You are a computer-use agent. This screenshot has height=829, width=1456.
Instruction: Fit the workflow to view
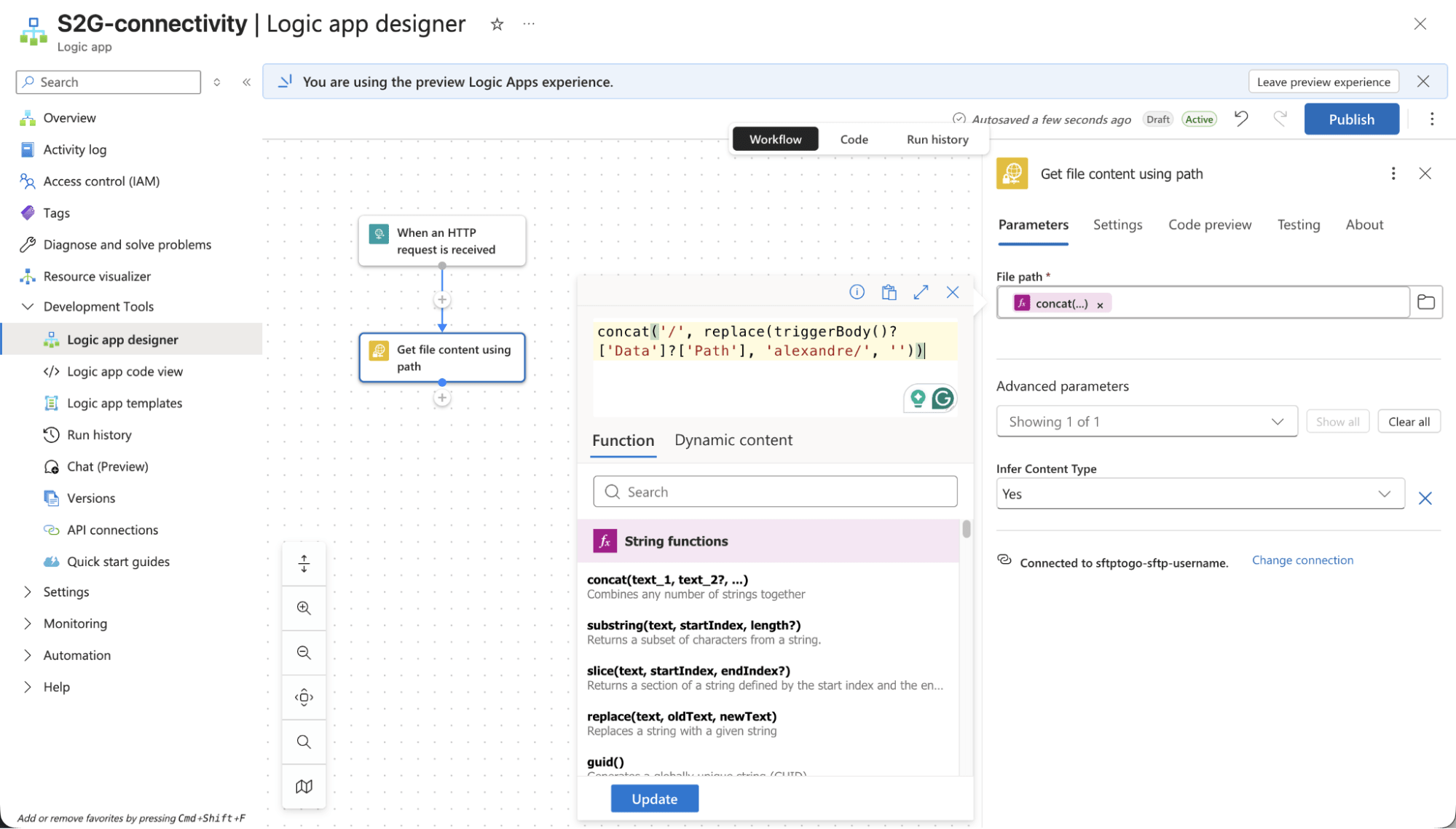pyautogui.click(x=304, y=697)
